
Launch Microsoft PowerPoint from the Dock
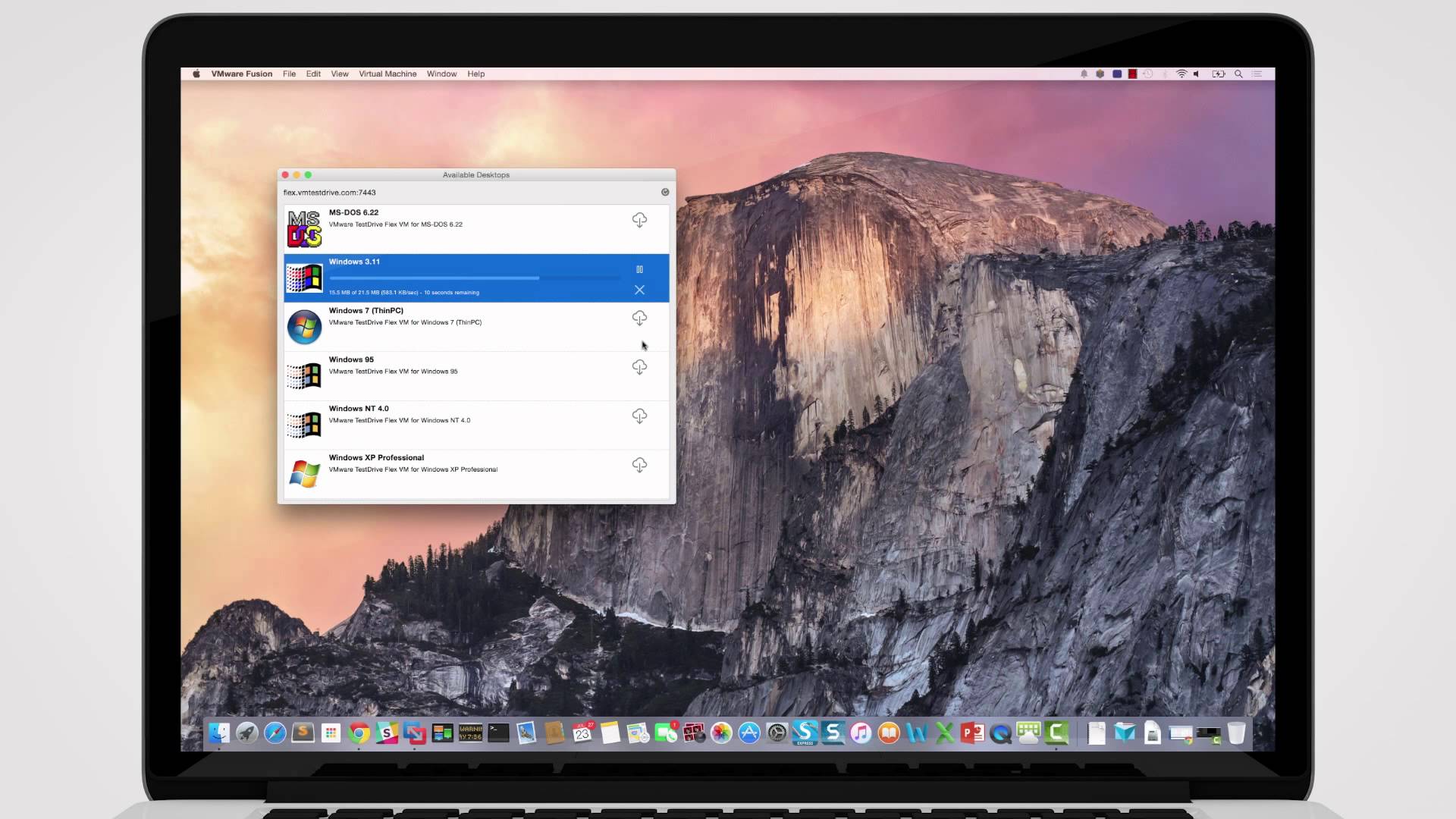coord(973,733)
